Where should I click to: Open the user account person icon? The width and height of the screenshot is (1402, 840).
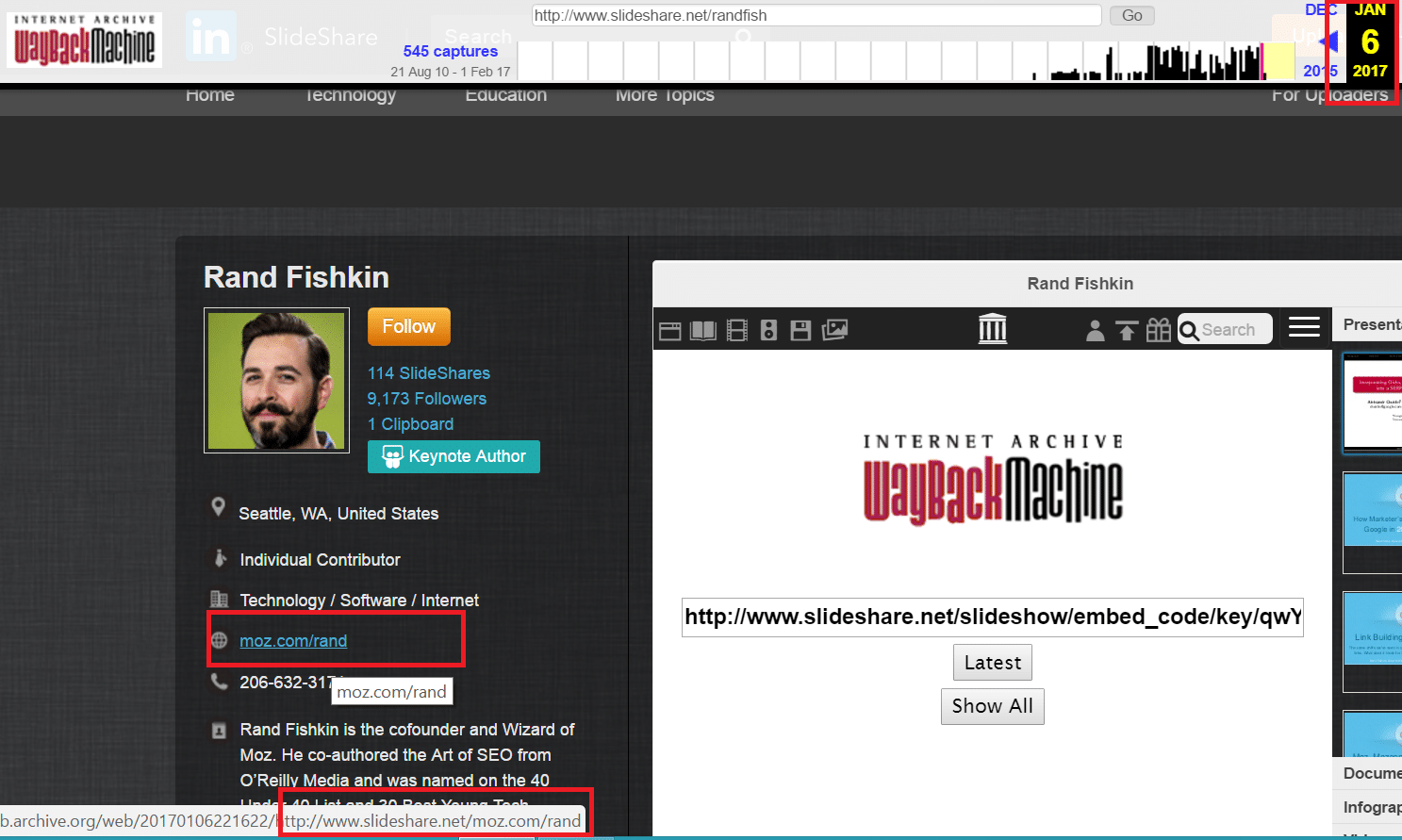coord(1095,330)
